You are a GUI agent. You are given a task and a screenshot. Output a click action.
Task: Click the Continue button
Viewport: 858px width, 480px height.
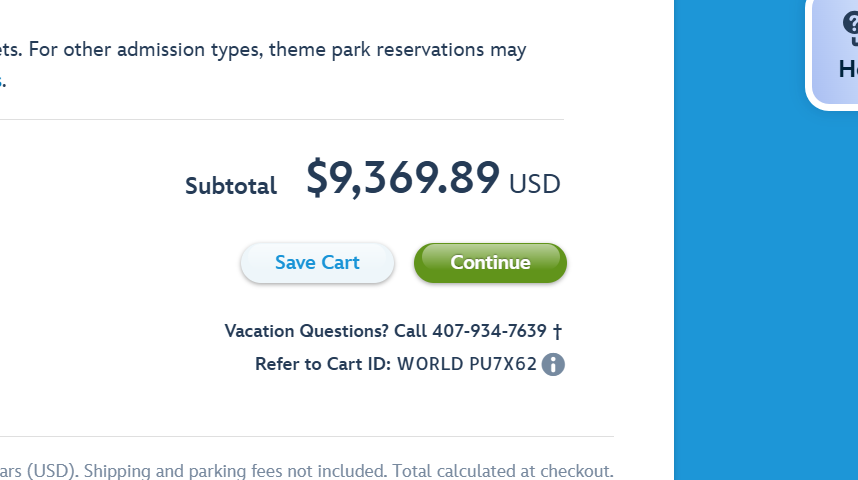tap(490, 263)
